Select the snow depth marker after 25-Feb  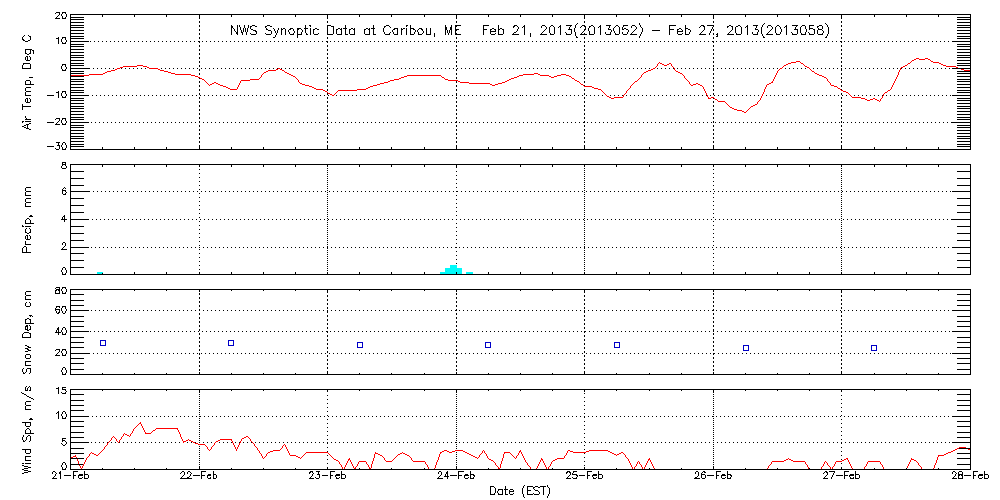pyautogui.click(x=617, y=345)
